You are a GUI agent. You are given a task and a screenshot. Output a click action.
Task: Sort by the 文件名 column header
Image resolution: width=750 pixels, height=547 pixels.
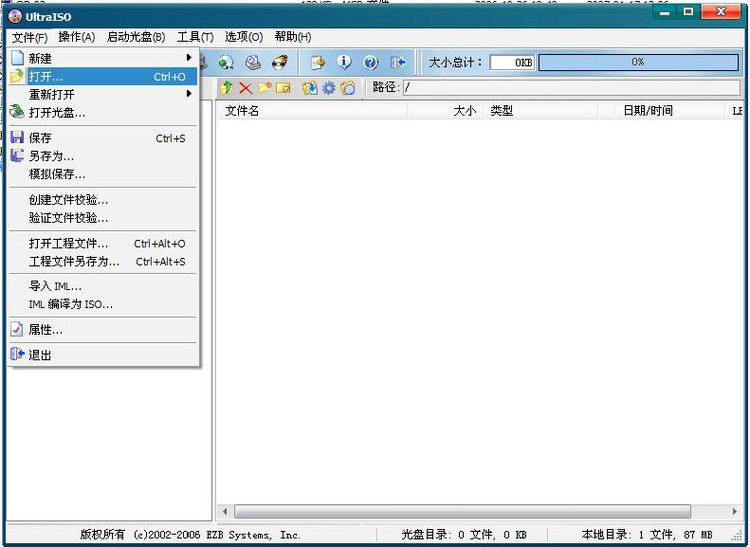point(312,111)
